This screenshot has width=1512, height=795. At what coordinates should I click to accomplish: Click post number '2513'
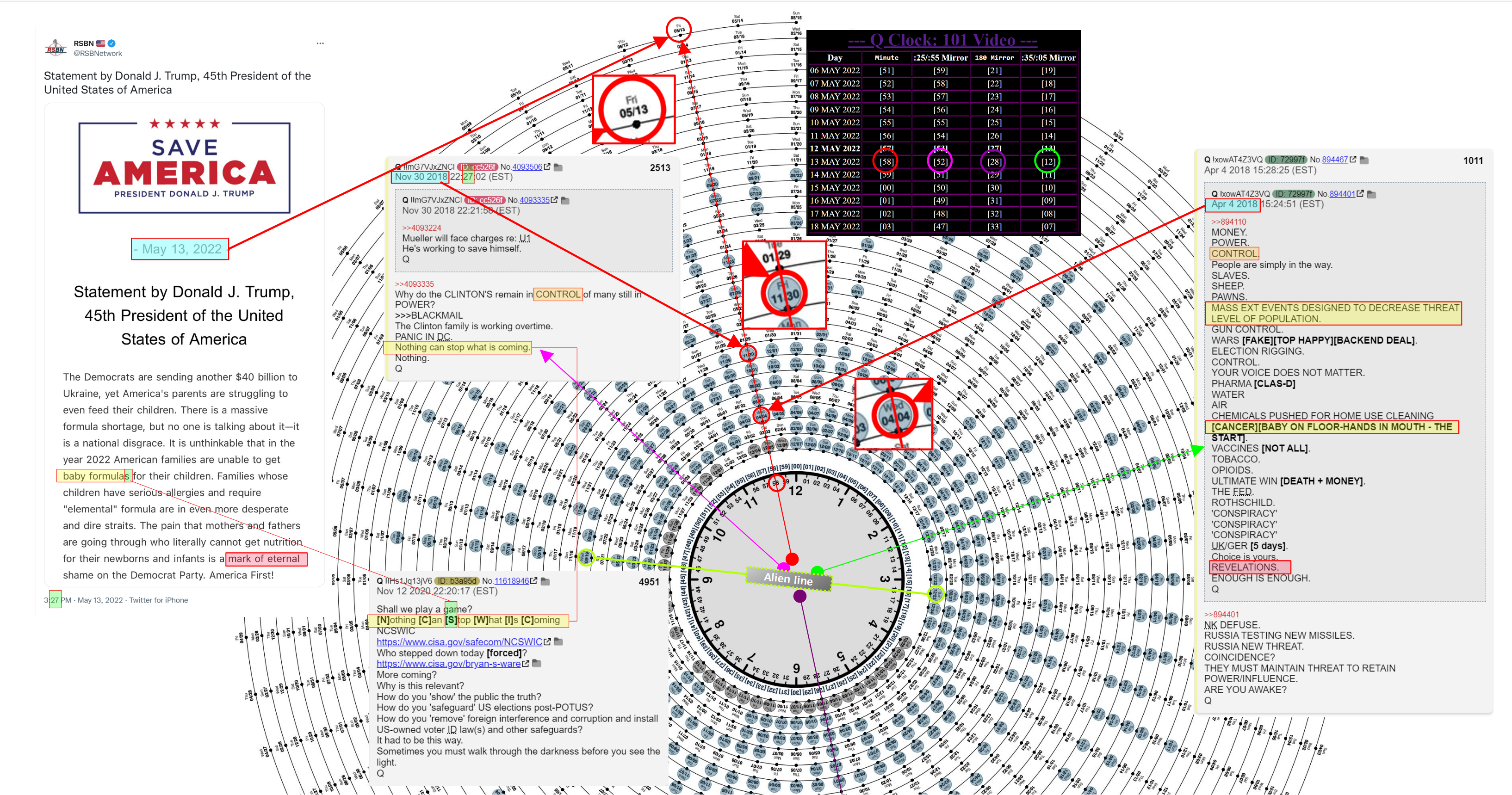pyautogui.click(x=660, y=168)
